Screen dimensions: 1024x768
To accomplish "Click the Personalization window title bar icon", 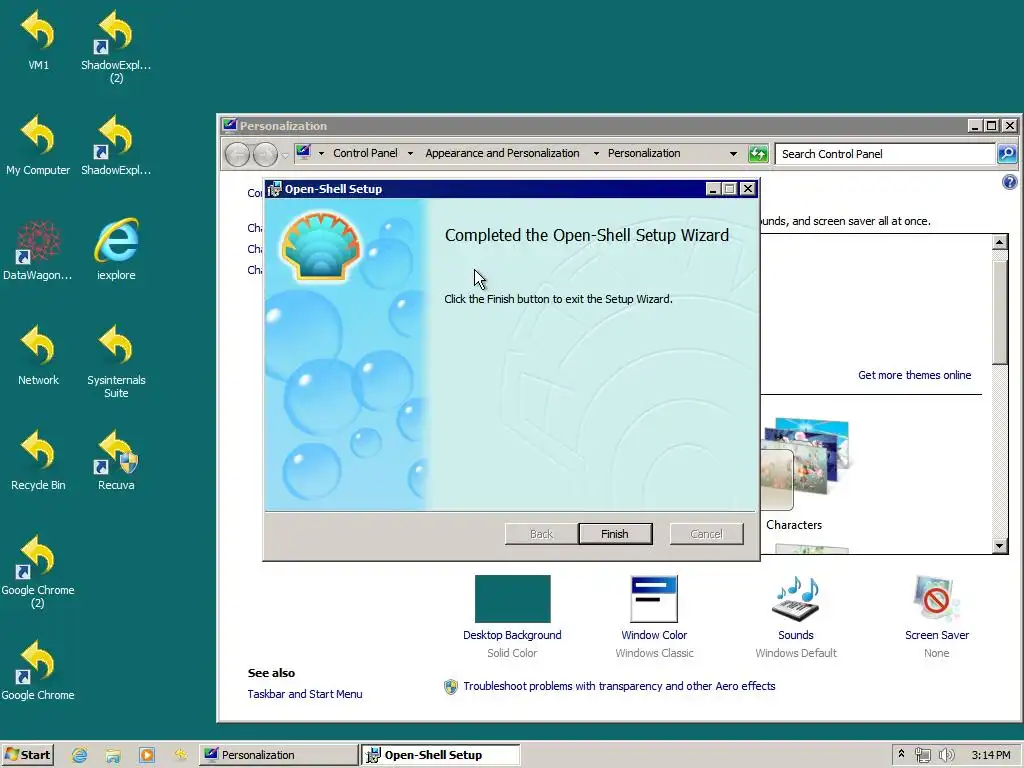I will coord(229,125).
